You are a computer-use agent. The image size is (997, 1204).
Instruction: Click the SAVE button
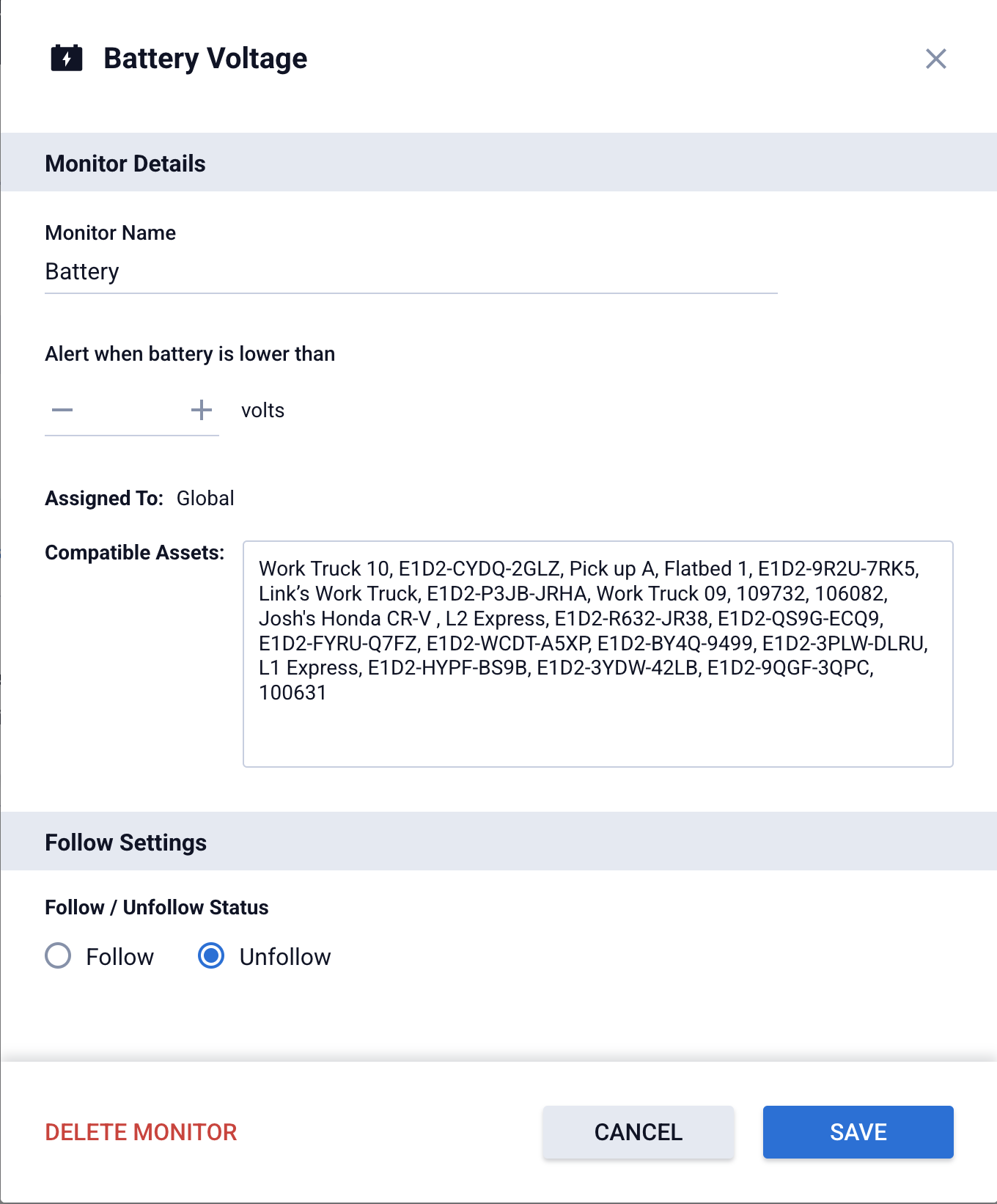tap(858, 1132)
